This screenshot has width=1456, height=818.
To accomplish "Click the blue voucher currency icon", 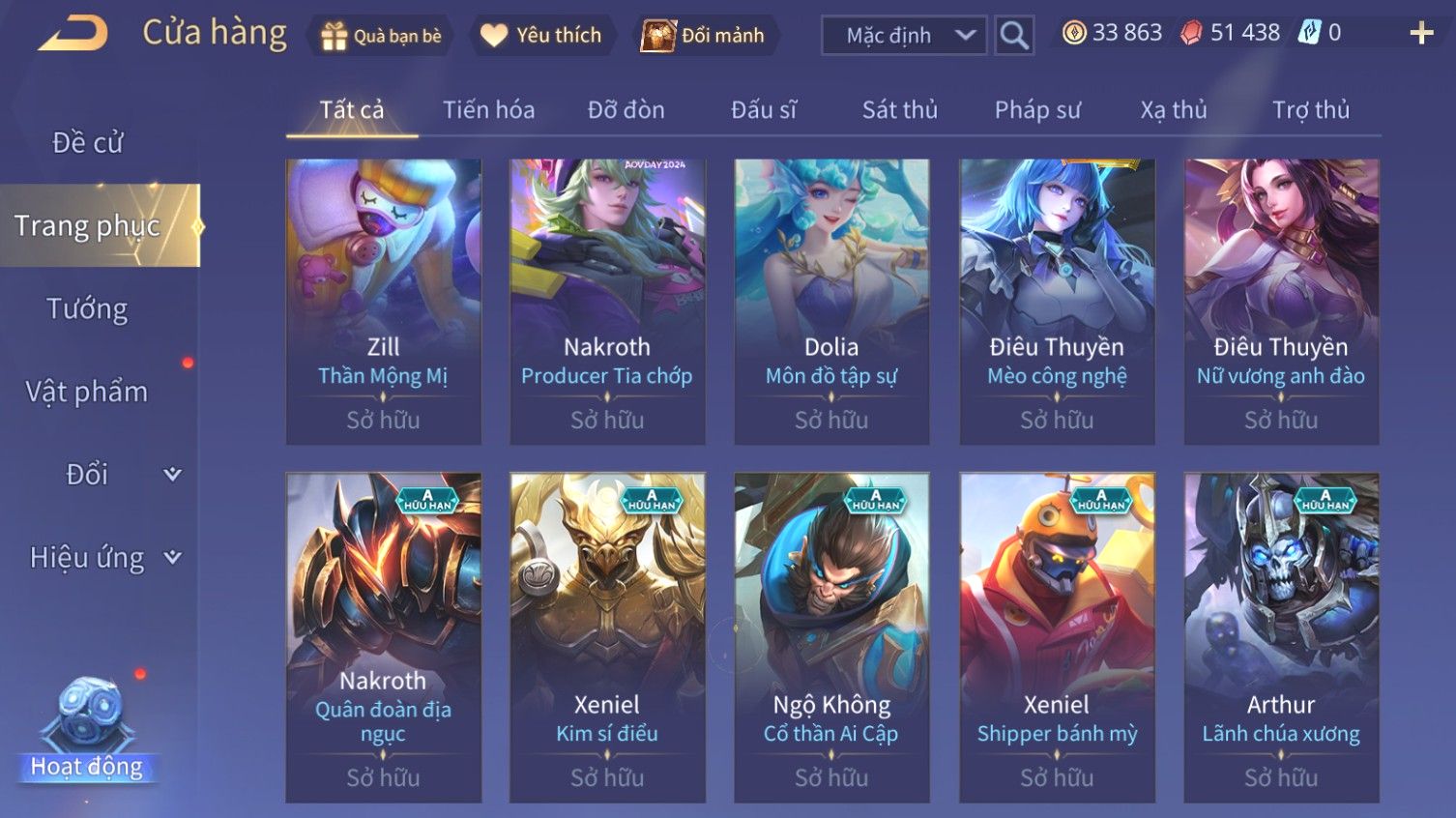I will click(x=1308, y=33).
